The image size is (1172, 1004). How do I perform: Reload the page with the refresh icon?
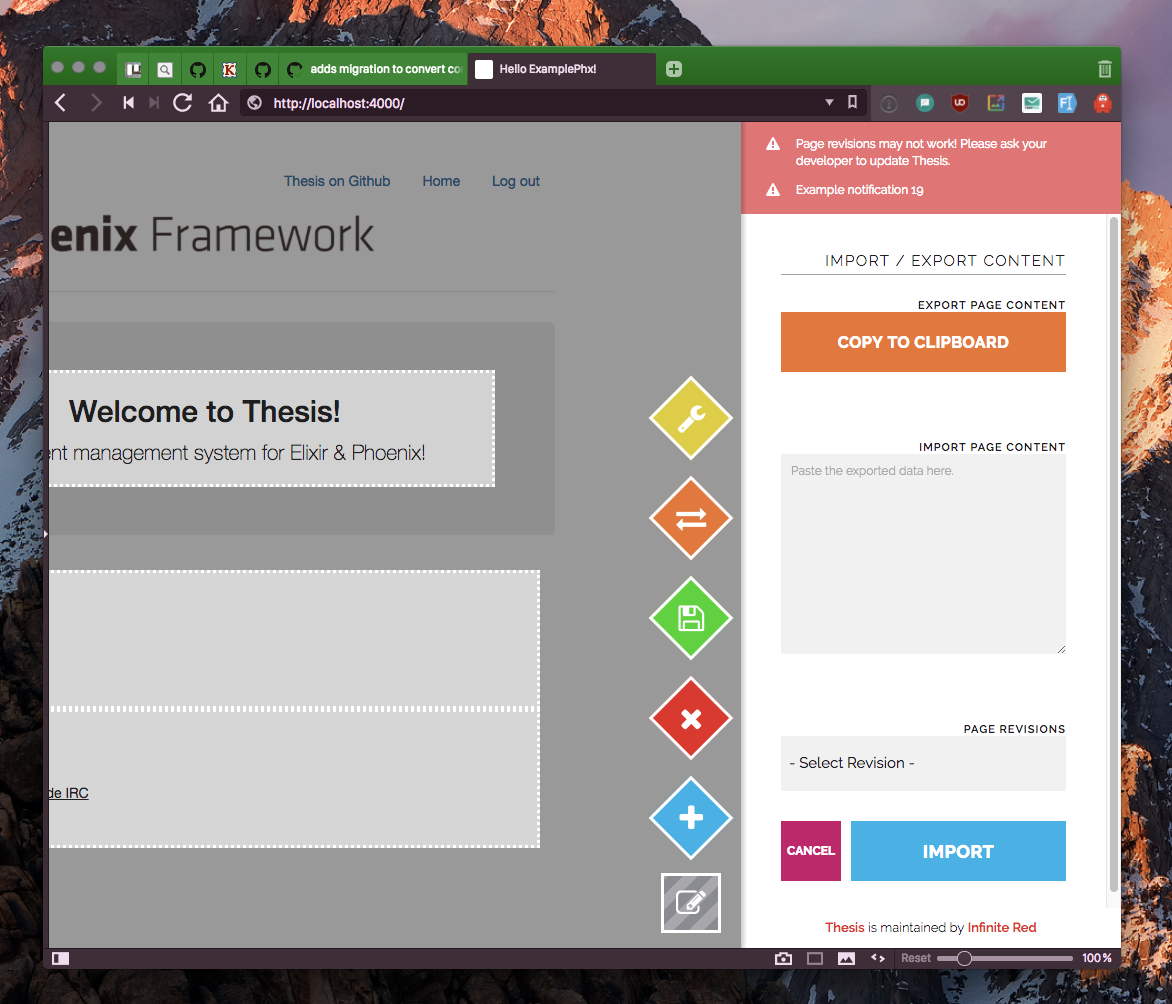click(x=182, y=102)
